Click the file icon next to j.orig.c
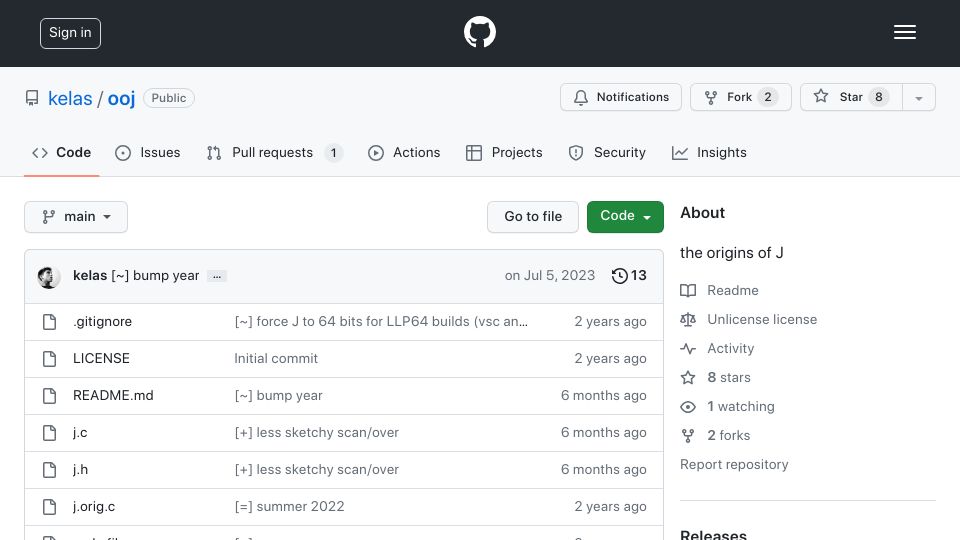 [50, 507]
